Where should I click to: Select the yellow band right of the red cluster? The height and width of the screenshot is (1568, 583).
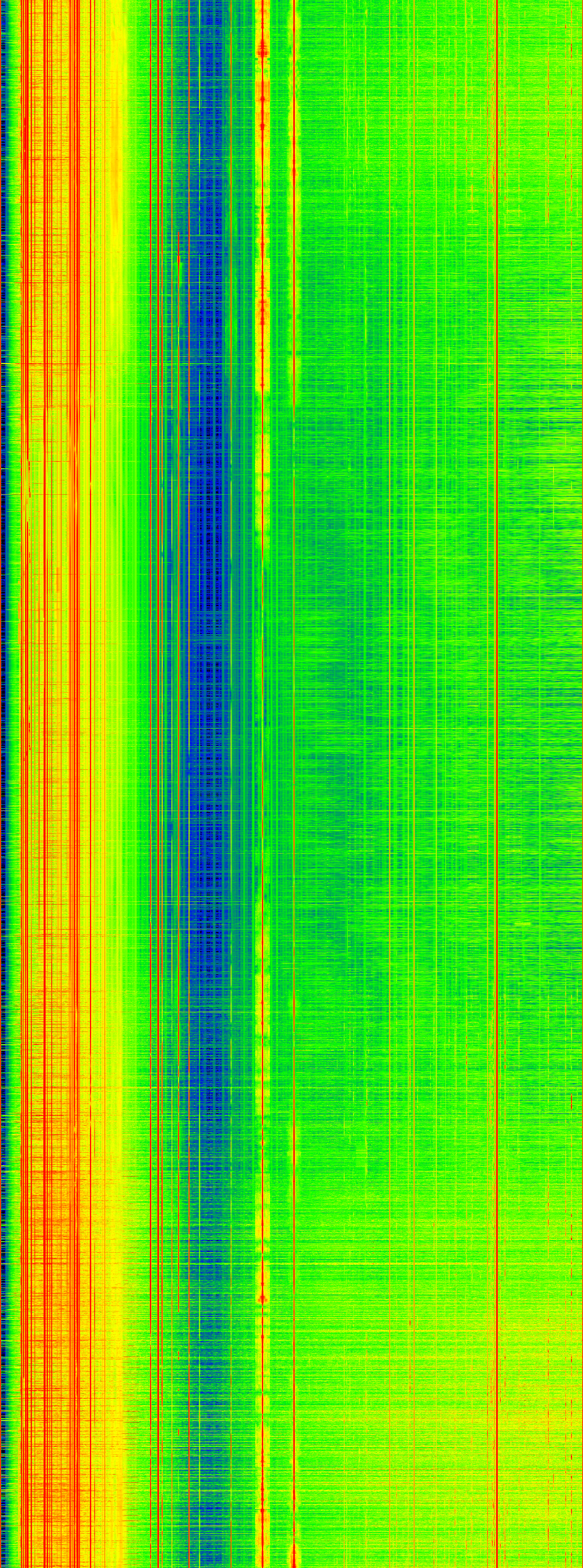tap(113, 183)
